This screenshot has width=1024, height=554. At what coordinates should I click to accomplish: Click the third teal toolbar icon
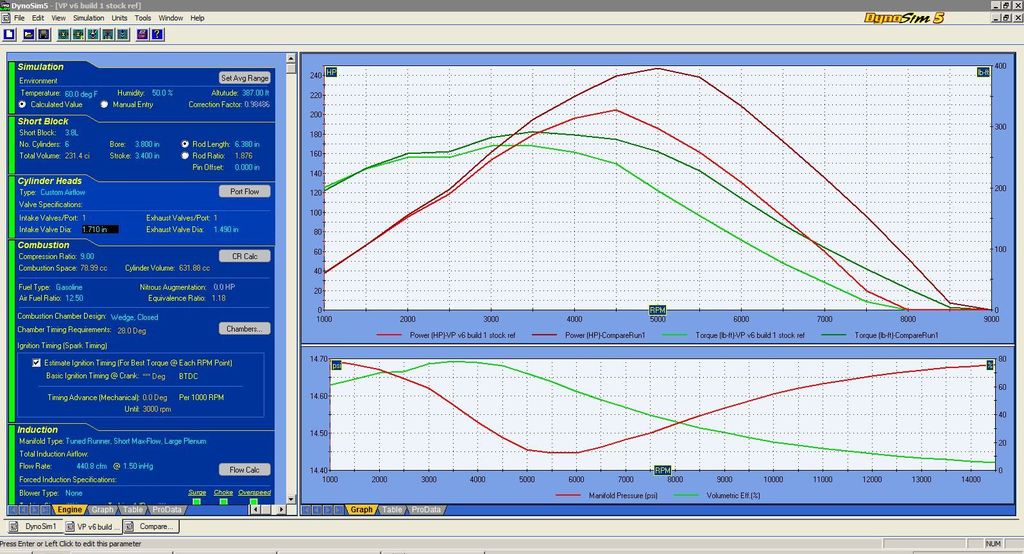click(x=93, y=34)
